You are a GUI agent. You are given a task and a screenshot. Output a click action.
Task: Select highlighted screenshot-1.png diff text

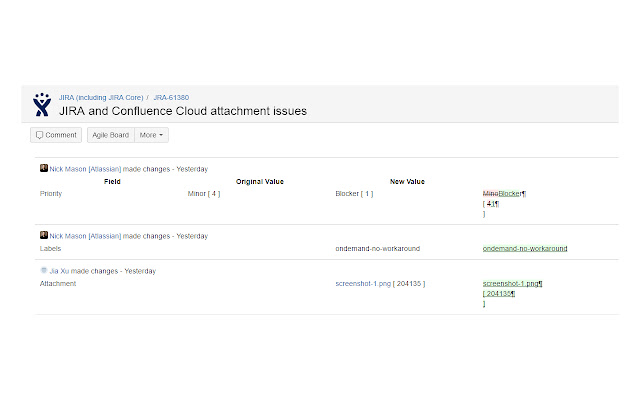512,284
